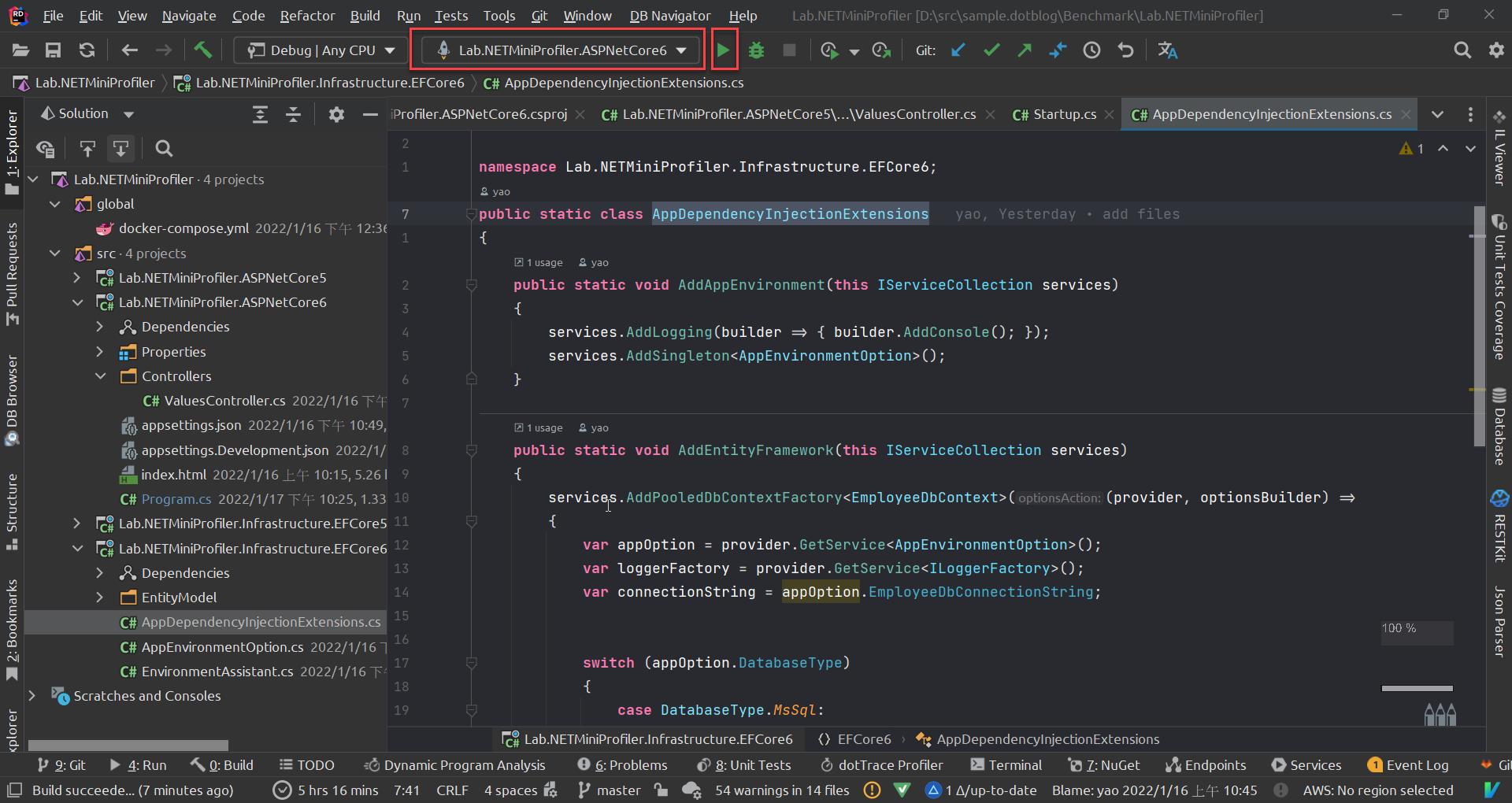Screen dimensions: 1512x803
Task: Open Solution explorer settings gear
Action: [x=336, y=115]
